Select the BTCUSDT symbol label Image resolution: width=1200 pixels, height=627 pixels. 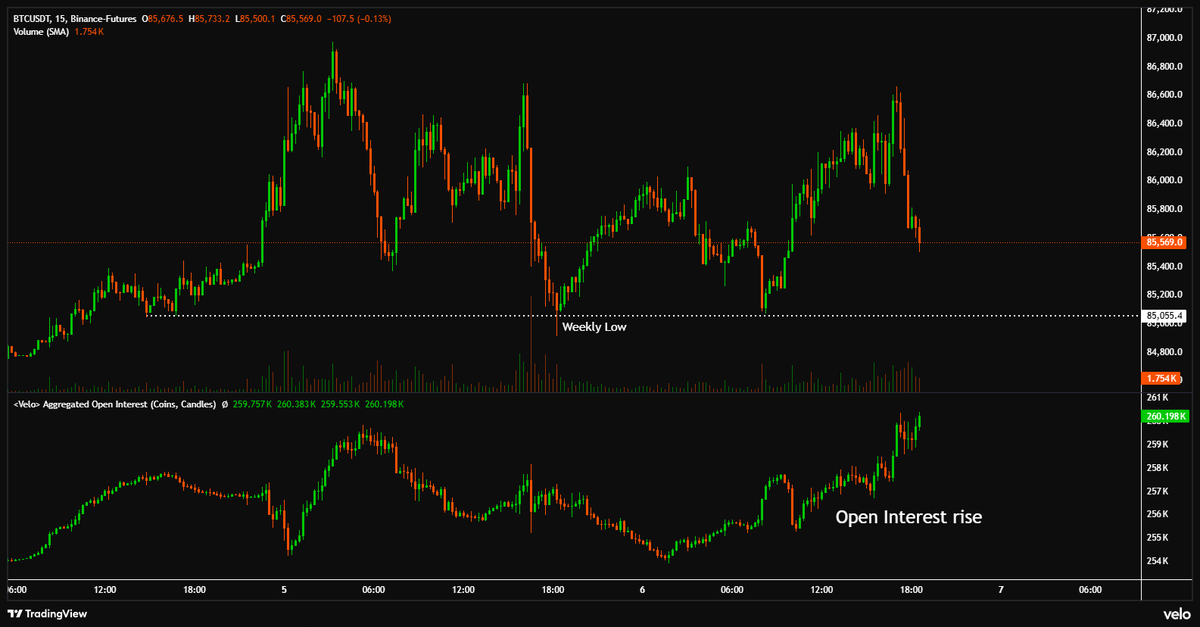click(x=32, y=19)
